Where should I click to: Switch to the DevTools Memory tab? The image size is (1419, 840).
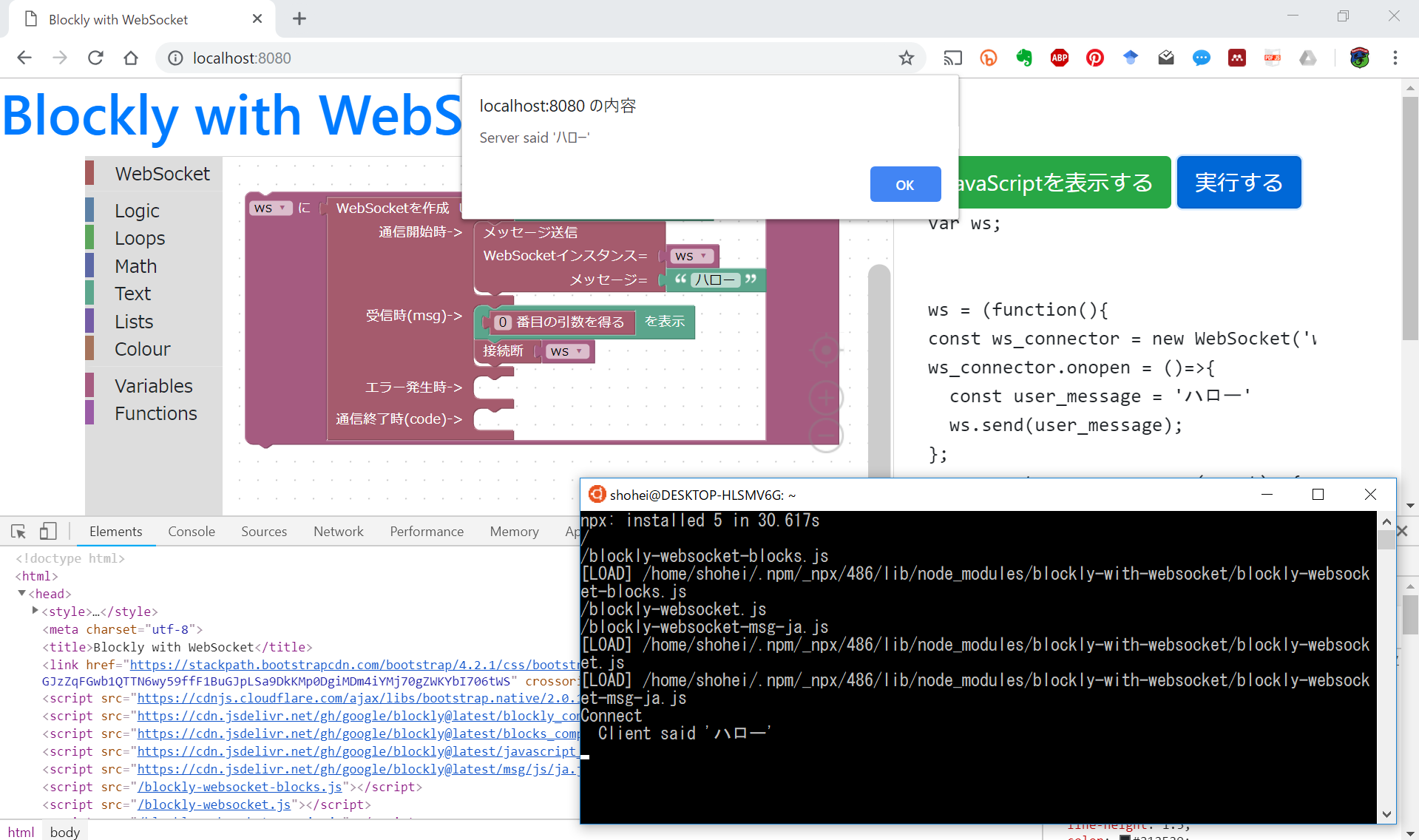(514, 531)
